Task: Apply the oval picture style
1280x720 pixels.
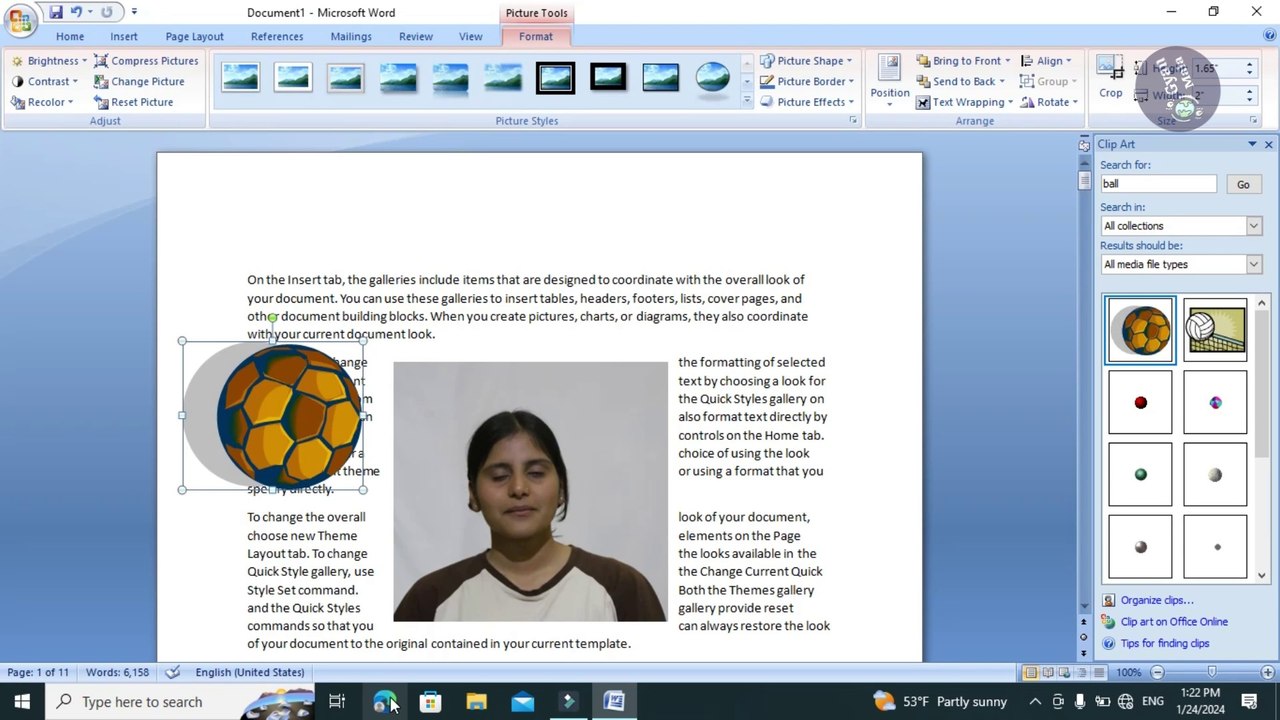Action: tap(712, 77)
